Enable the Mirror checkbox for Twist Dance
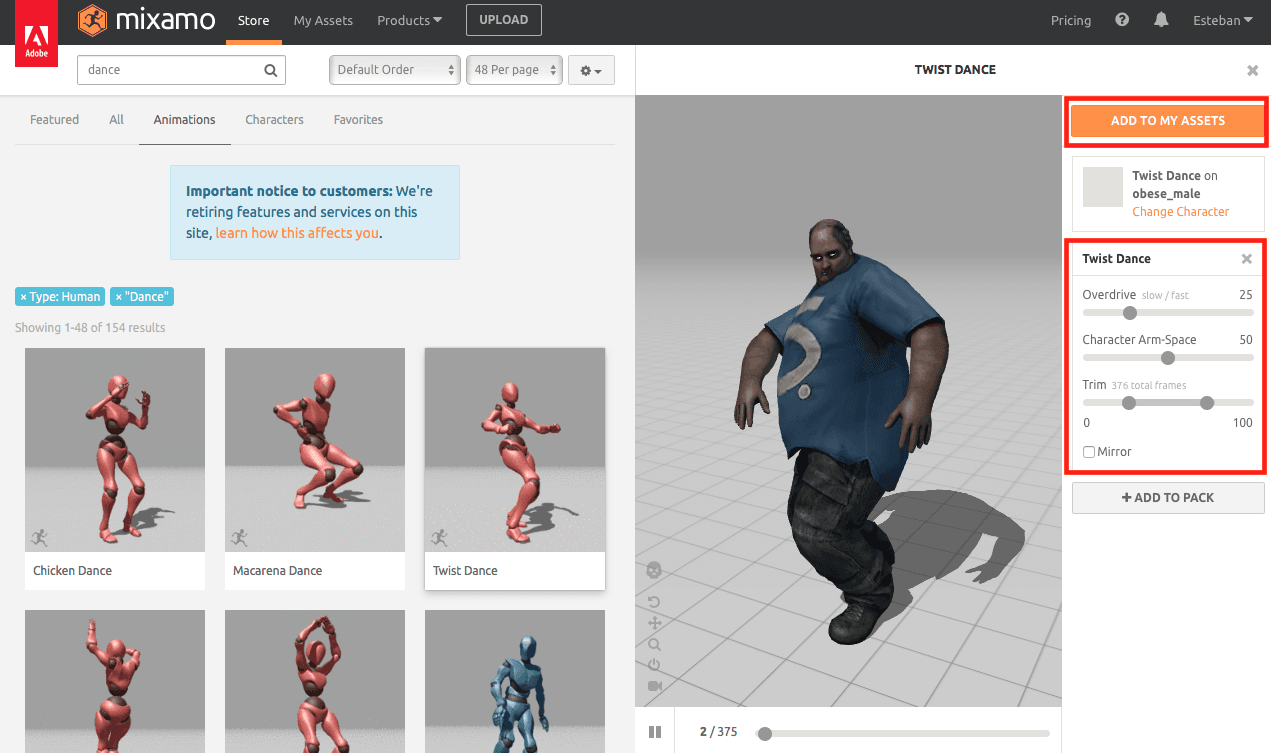1271x753 pixels. [x=1088, y=451]
